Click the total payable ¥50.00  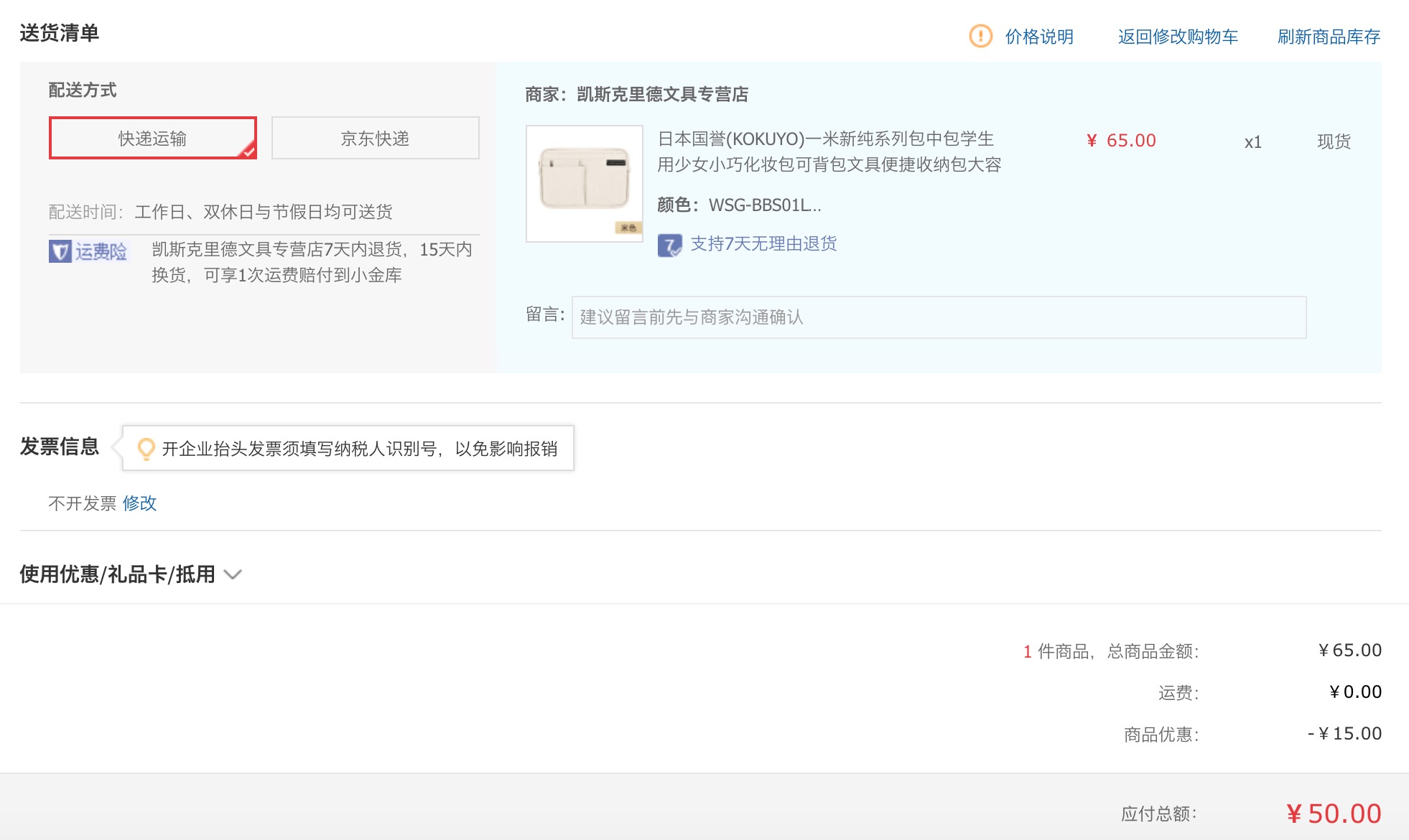(1334, 813)
